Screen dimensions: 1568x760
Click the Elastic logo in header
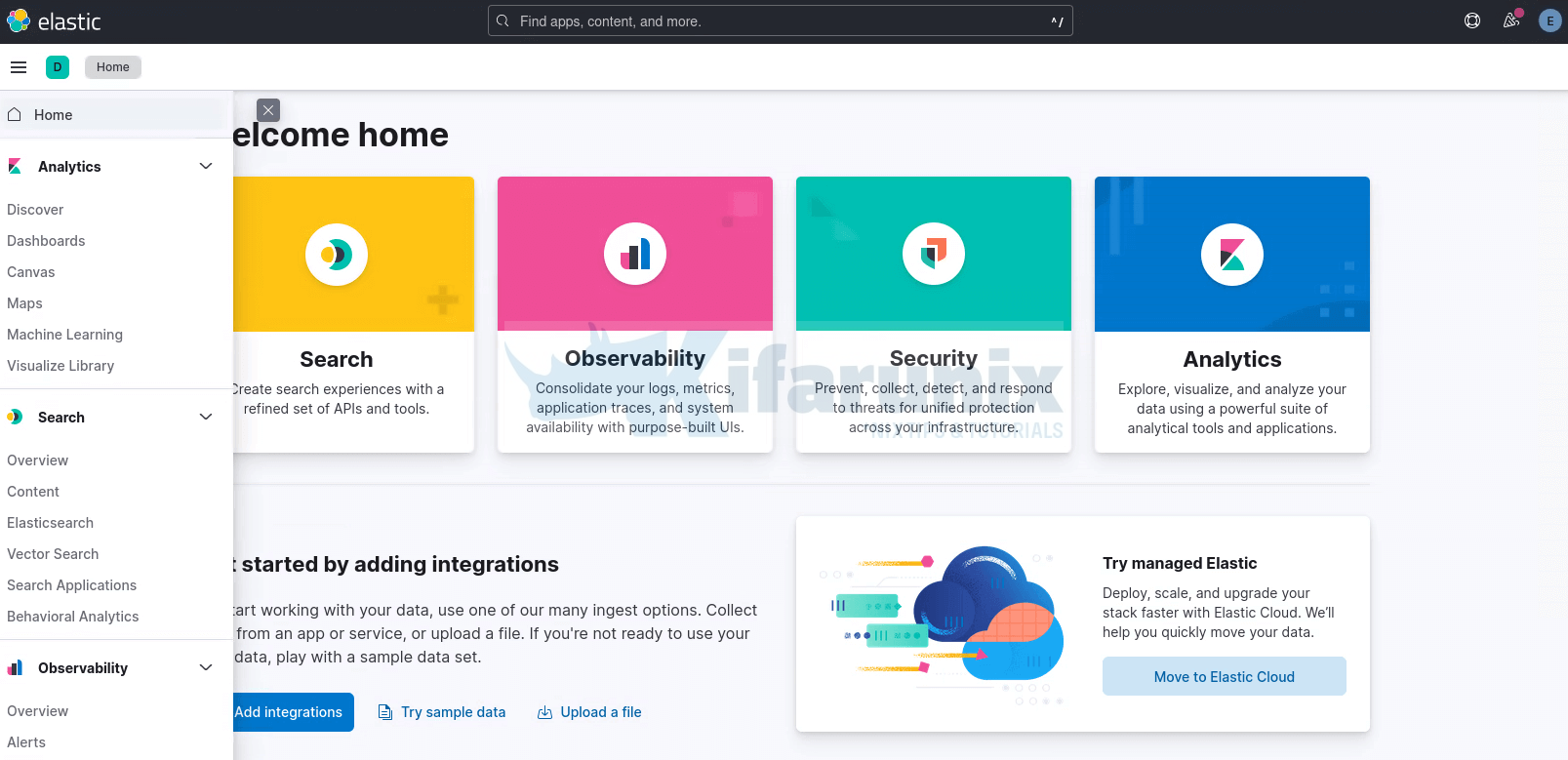click(54, 21)
